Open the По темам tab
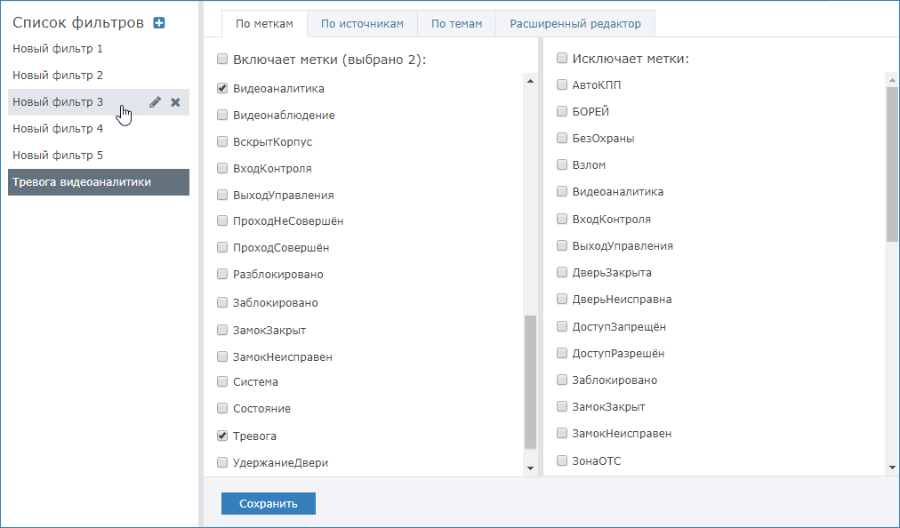 pyautogui.click(x=456, y=24)
